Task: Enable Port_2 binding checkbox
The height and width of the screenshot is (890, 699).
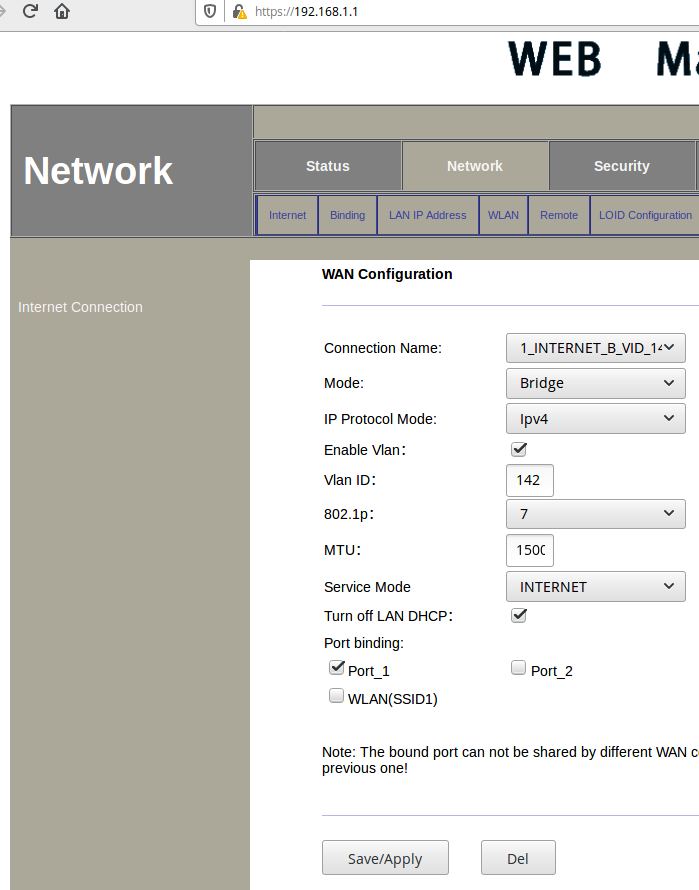Action: click(518, 668)
